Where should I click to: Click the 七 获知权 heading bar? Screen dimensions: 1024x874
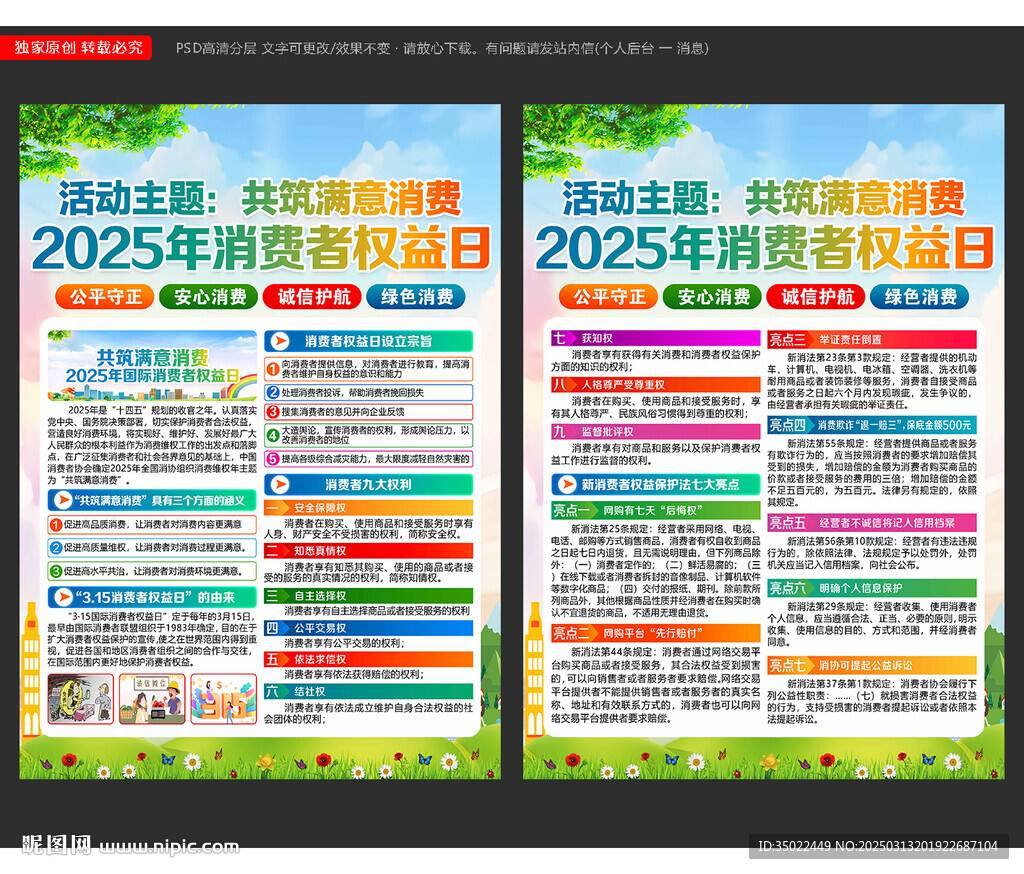click(656, 338)
